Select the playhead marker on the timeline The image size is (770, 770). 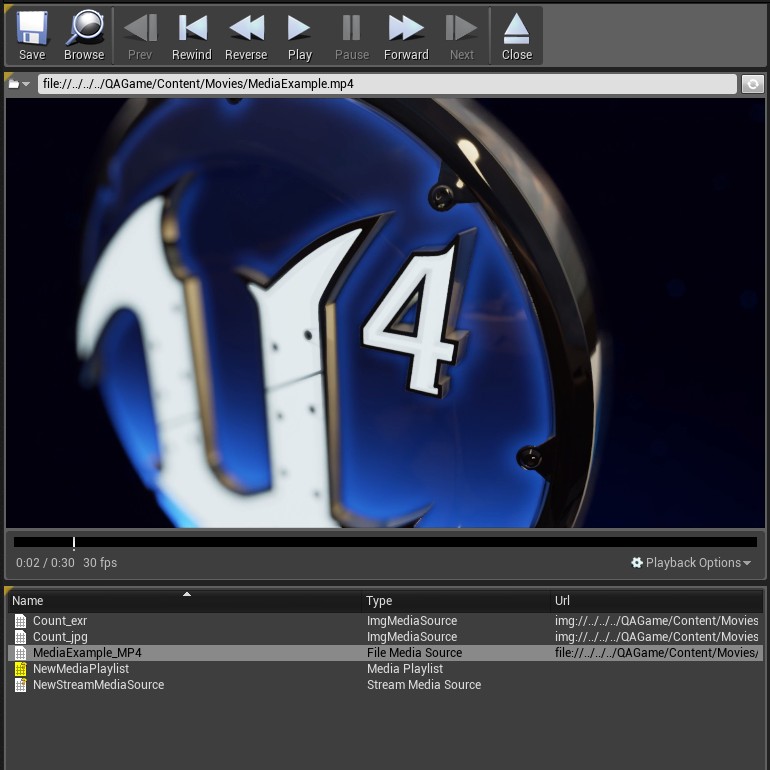(74, 543)
